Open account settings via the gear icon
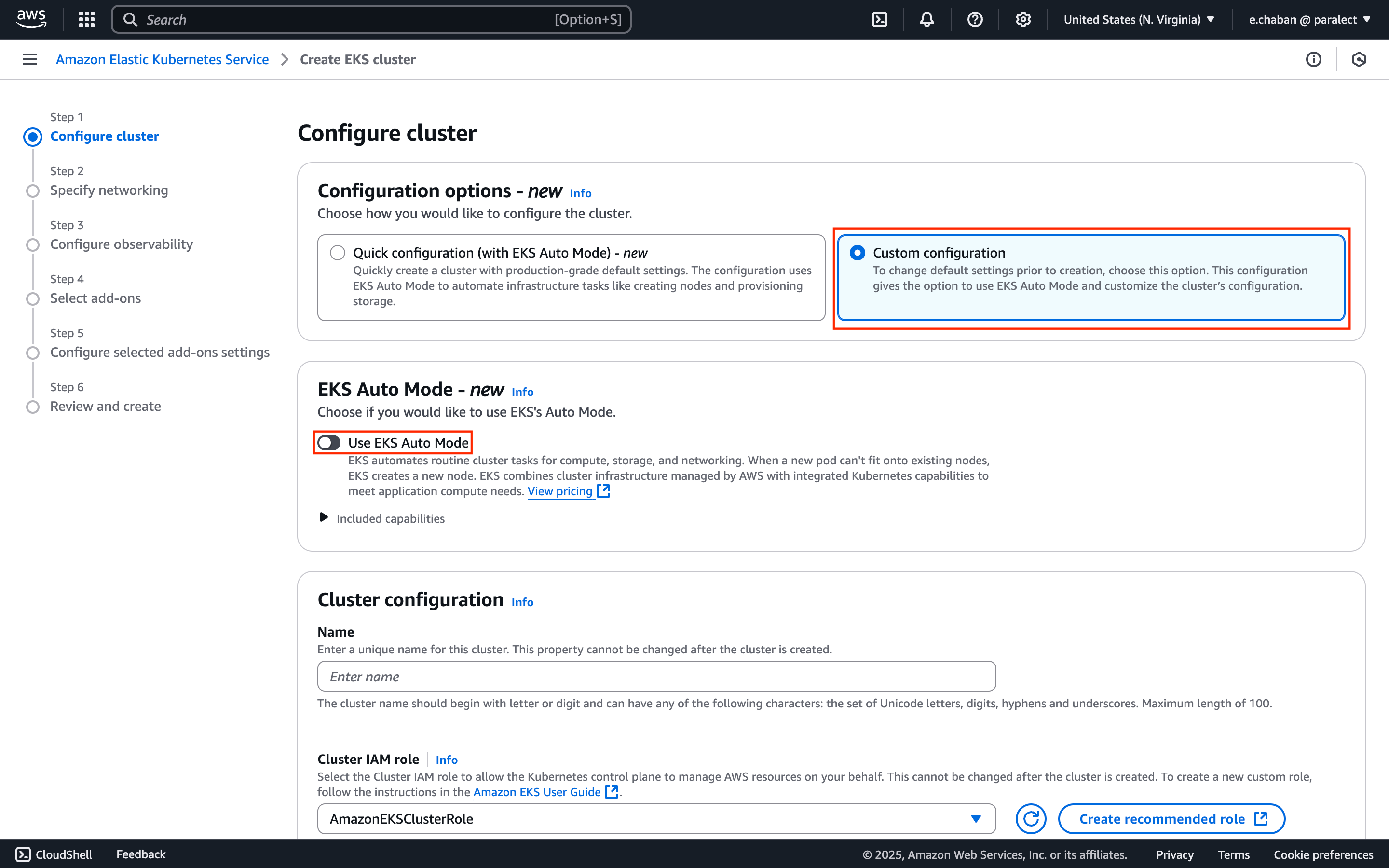Viewport: 1389px width, 868px height. click(1023, 19)
